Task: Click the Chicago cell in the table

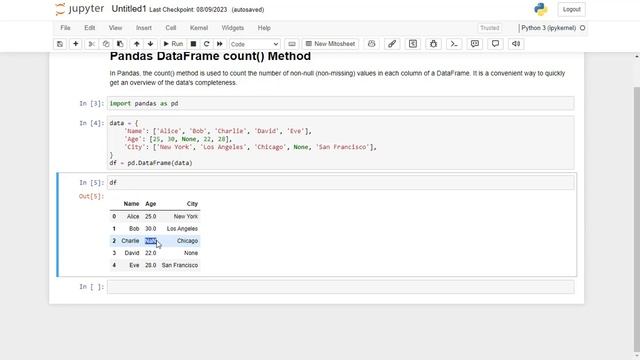Action: 187,241
